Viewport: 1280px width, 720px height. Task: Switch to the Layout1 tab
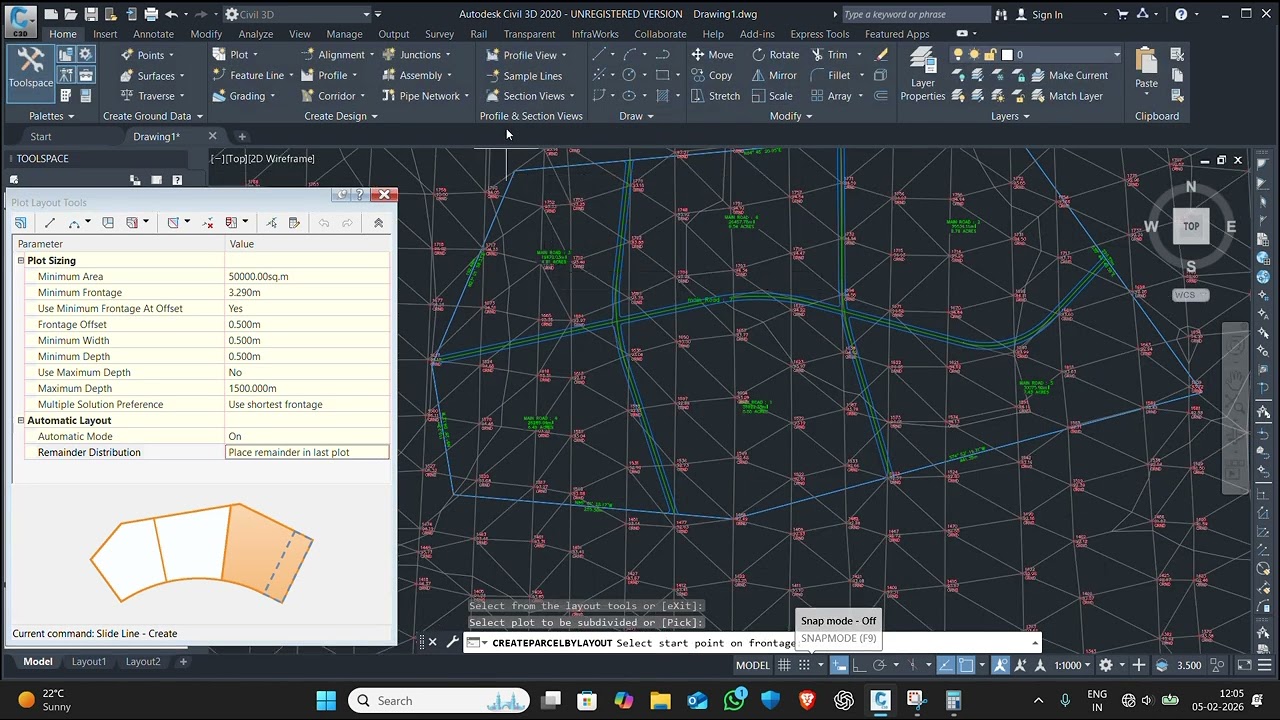[89, 661]
